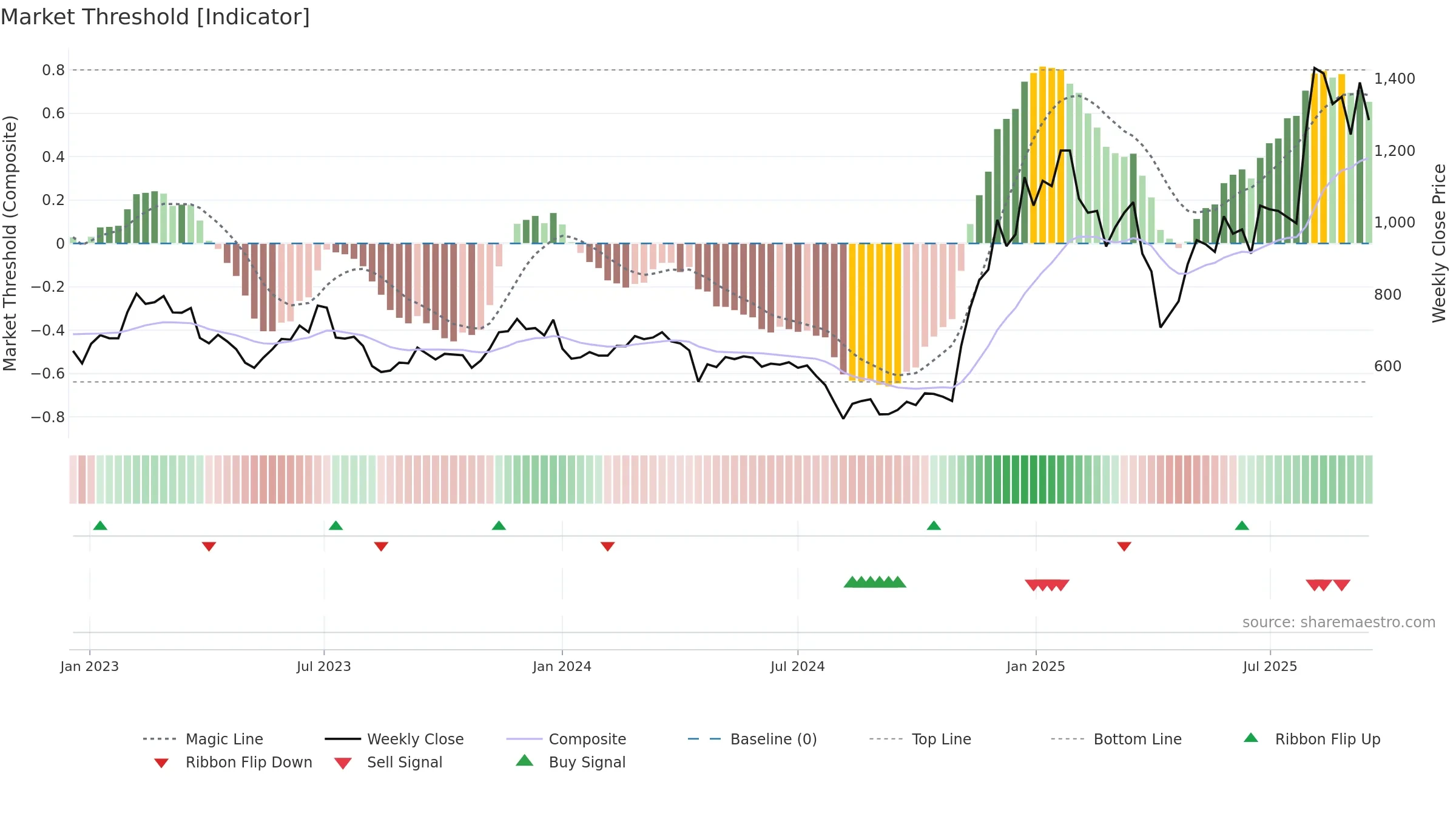The image size is (1456, 819).
Task: Select the ribbon flip down marker in March 2025
Action: point(1124,547)
